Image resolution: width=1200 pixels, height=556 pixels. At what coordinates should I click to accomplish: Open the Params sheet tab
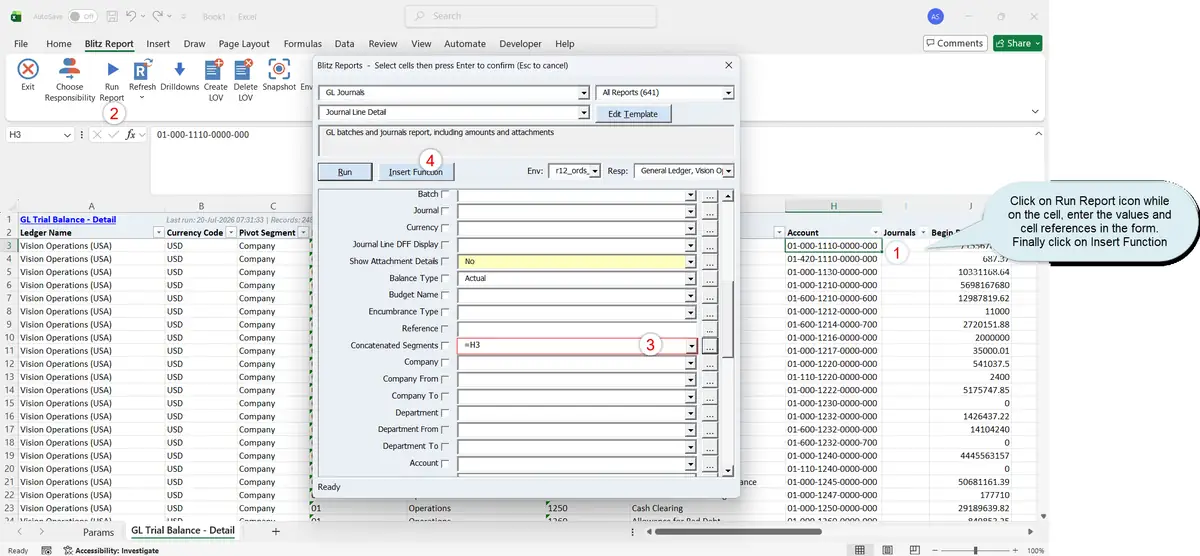[x=98, y=532]
